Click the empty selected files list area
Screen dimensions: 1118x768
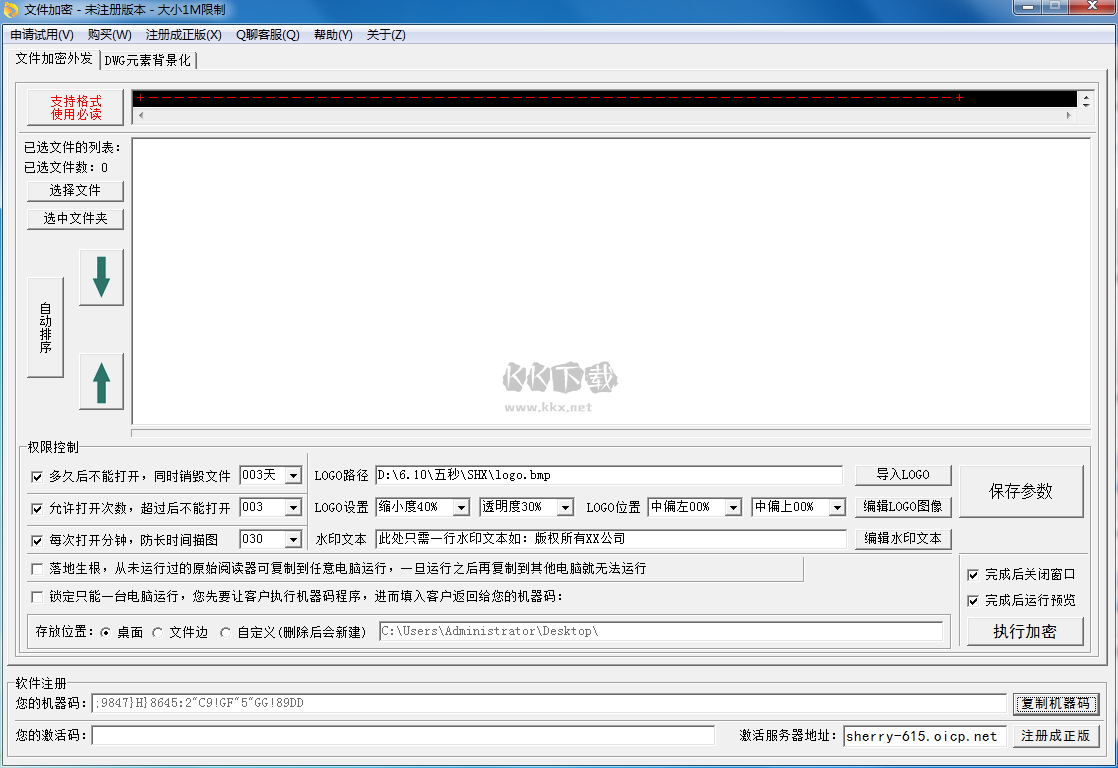pos(611,282)
